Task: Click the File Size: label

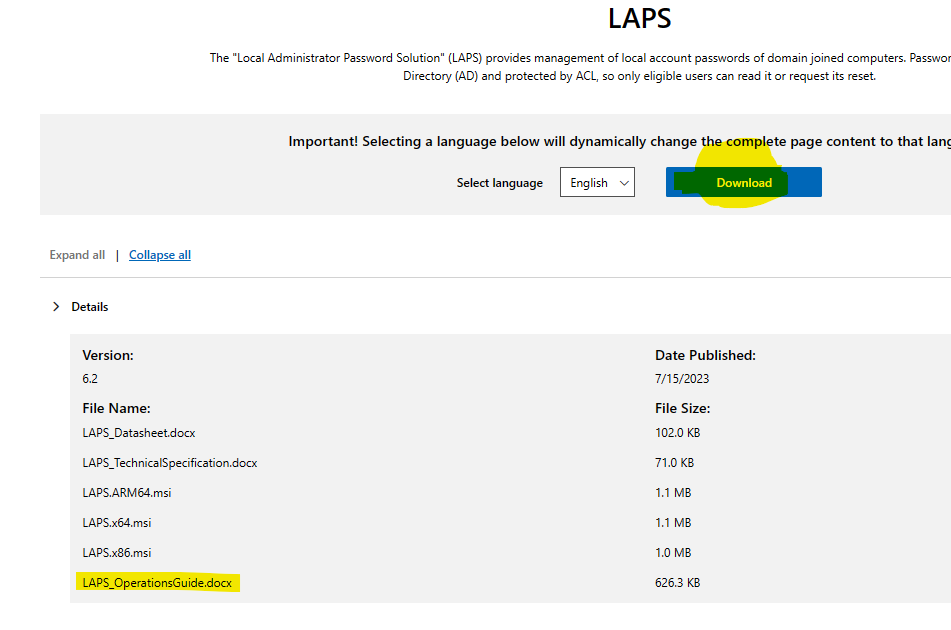Action: (682, 409)
